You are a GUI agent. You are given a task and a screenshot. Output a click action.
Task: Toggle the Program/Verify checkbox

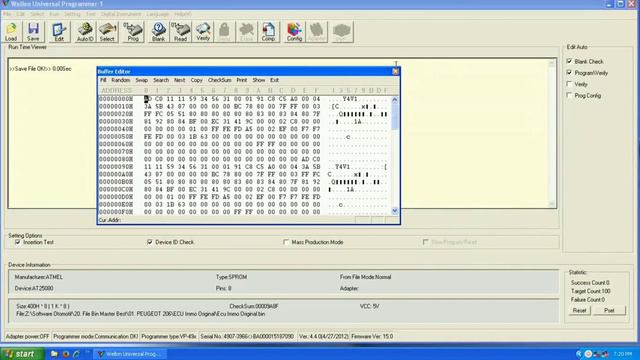pos(569,73)
